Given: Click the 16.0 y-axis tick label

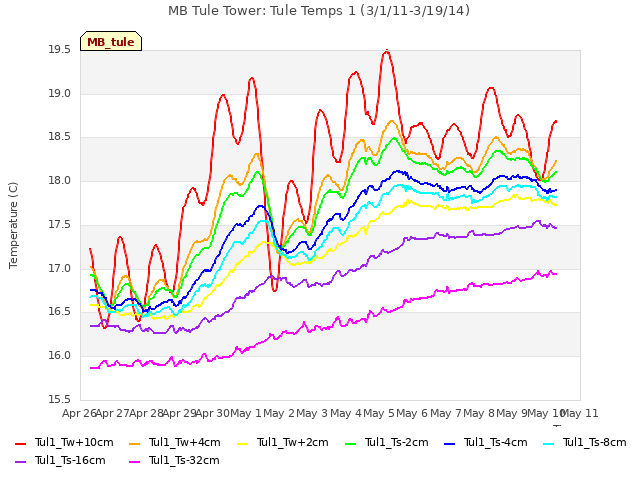Looking at the screenshot, I should tap(59, 356).
